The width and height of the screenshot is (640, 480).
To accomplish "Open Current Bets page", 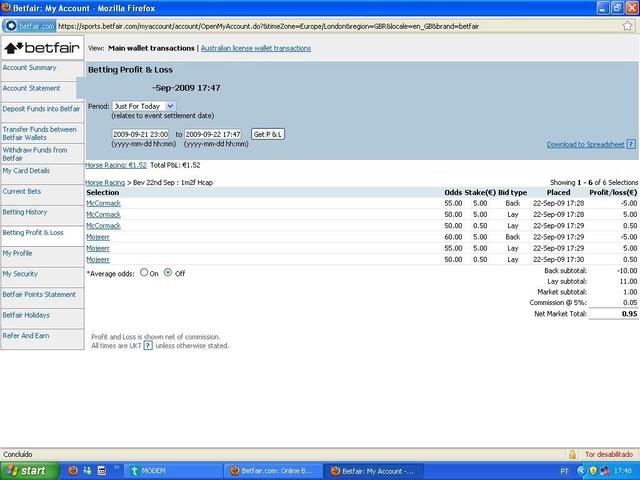I will [x=22, y=191].
